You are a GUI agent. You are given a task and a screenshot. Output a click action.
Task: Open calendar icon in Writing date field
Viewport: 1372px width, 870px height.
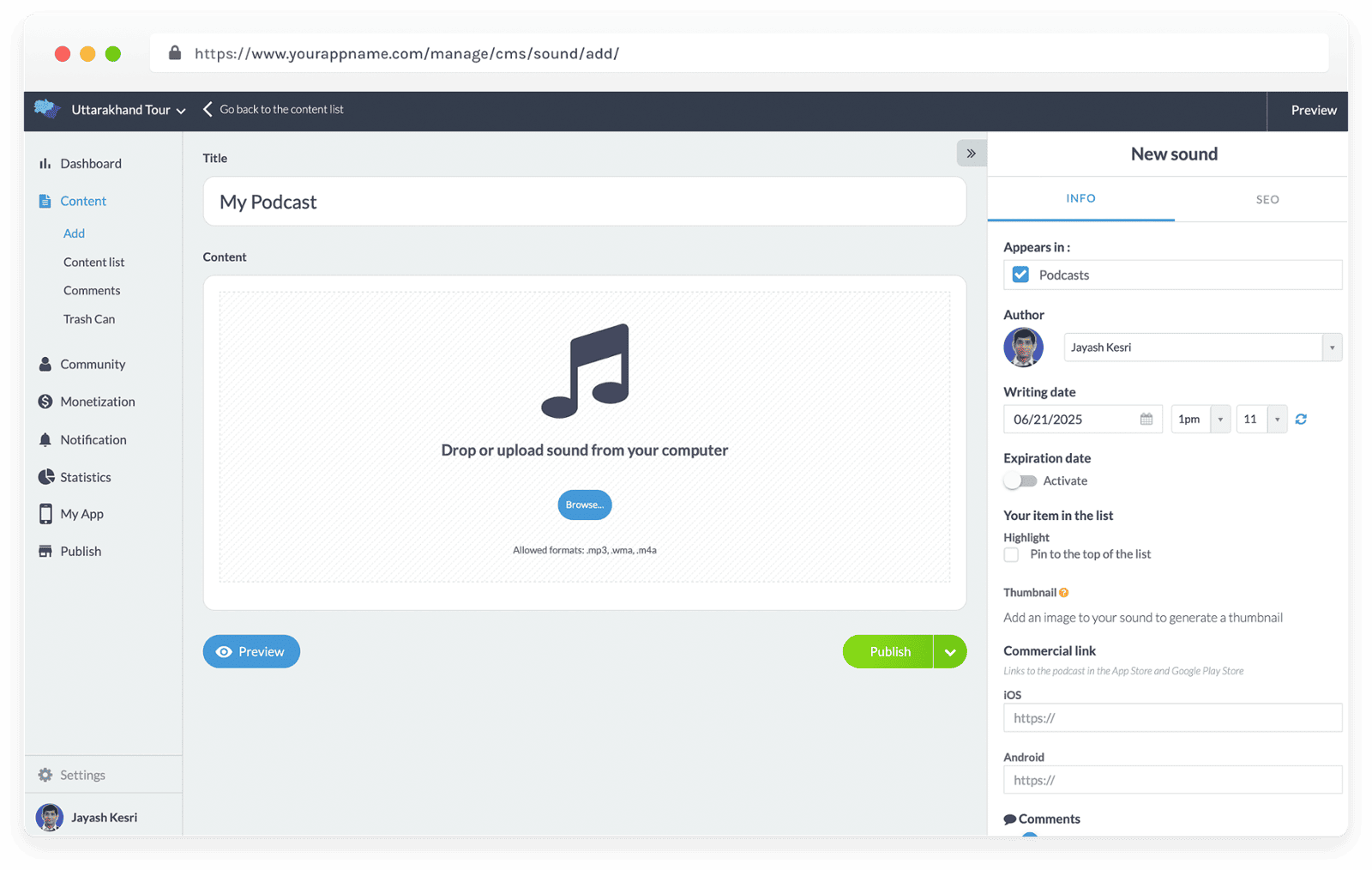(x=1146, y=420)
